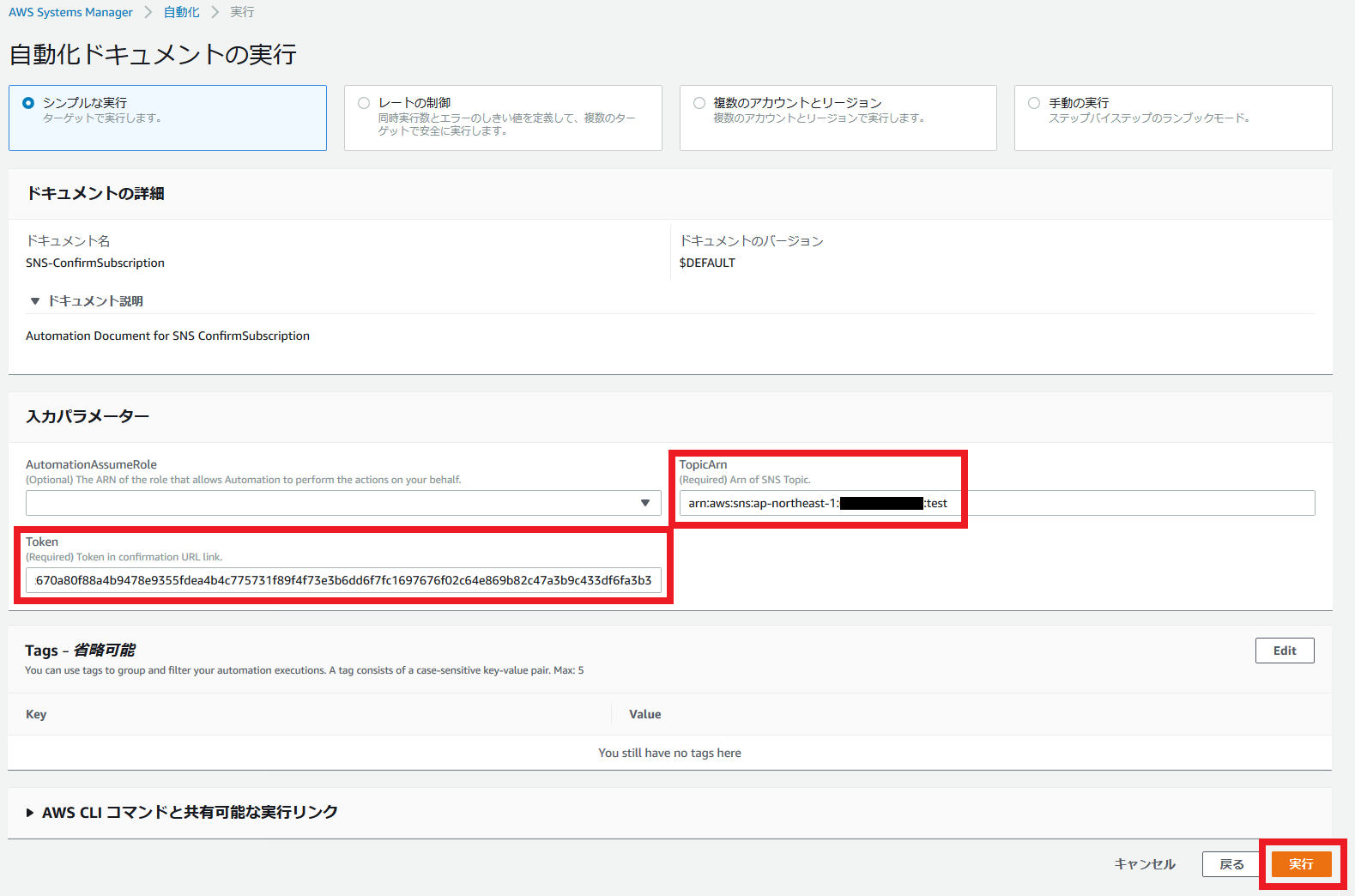Select the シンプルな実行 radio option

[x=28, y=103]
